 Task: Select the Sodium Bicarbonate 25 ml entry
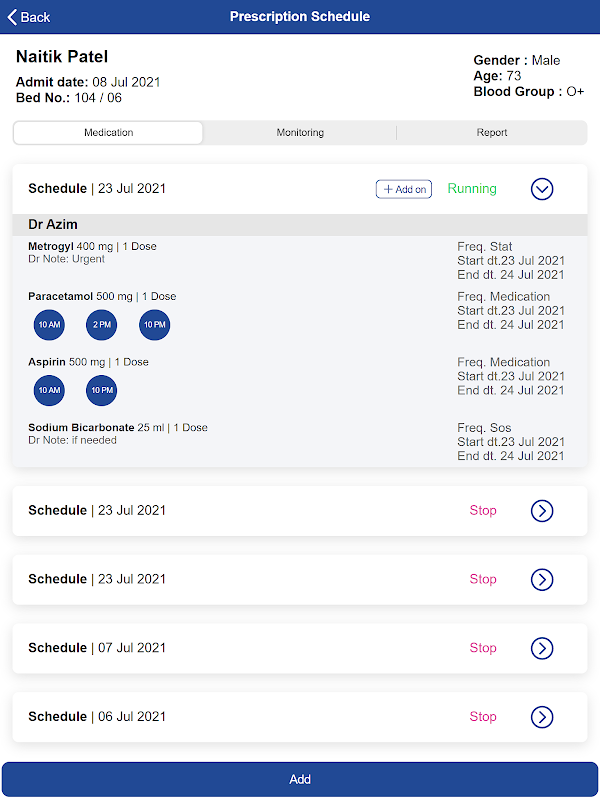coord(118,428)
